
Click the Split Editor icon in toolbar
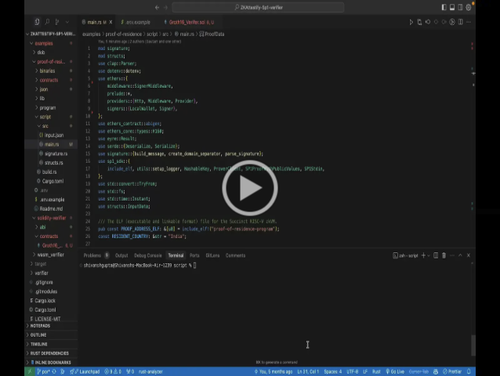point(460,22)
